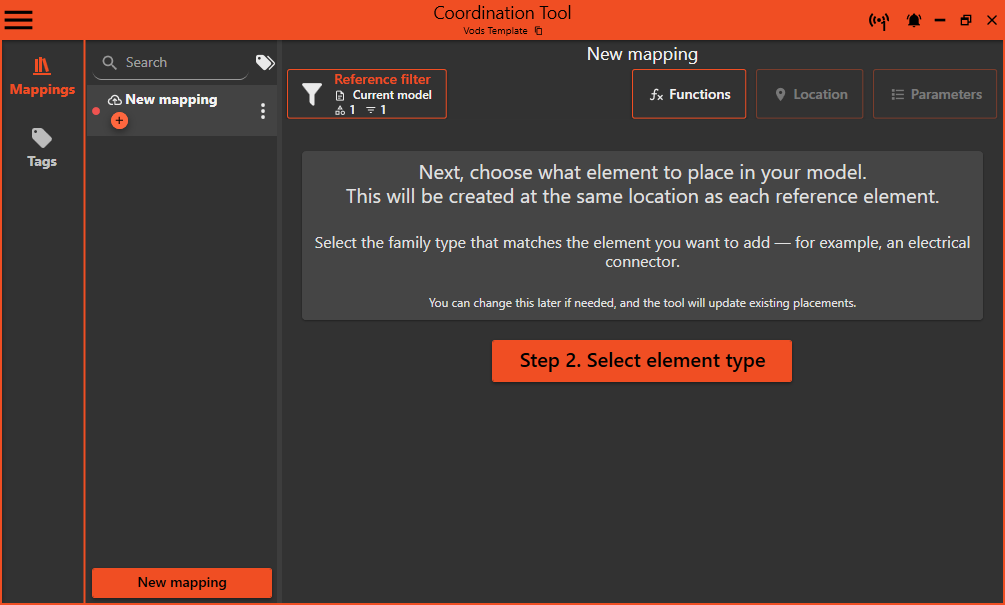The image size is (1005, 605).
Task: Click the Parameters button
Action: point(934,94)
